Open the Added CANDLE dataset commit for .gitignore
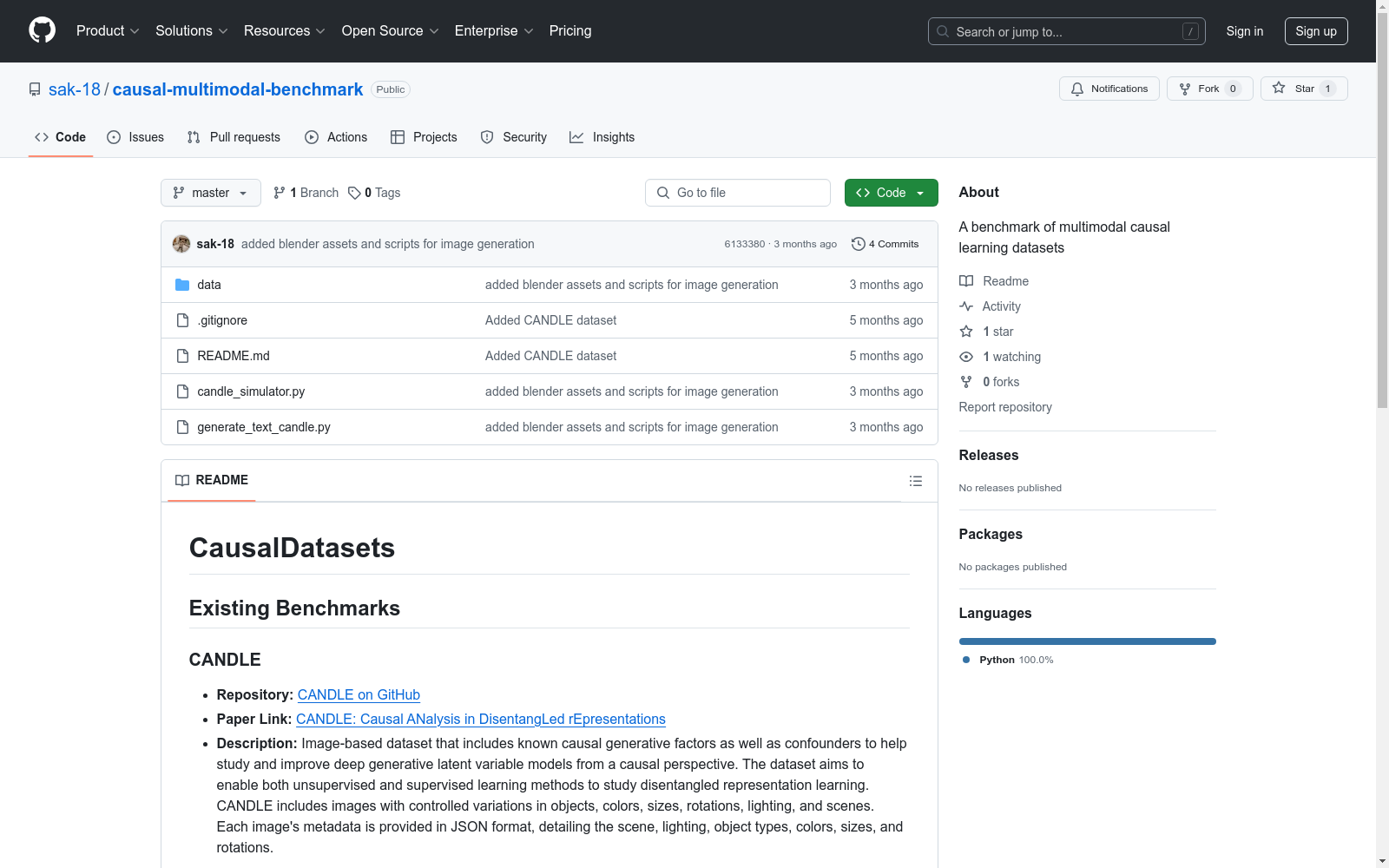The width and height of the screenshot is (1389, 868). click(551, 320)
